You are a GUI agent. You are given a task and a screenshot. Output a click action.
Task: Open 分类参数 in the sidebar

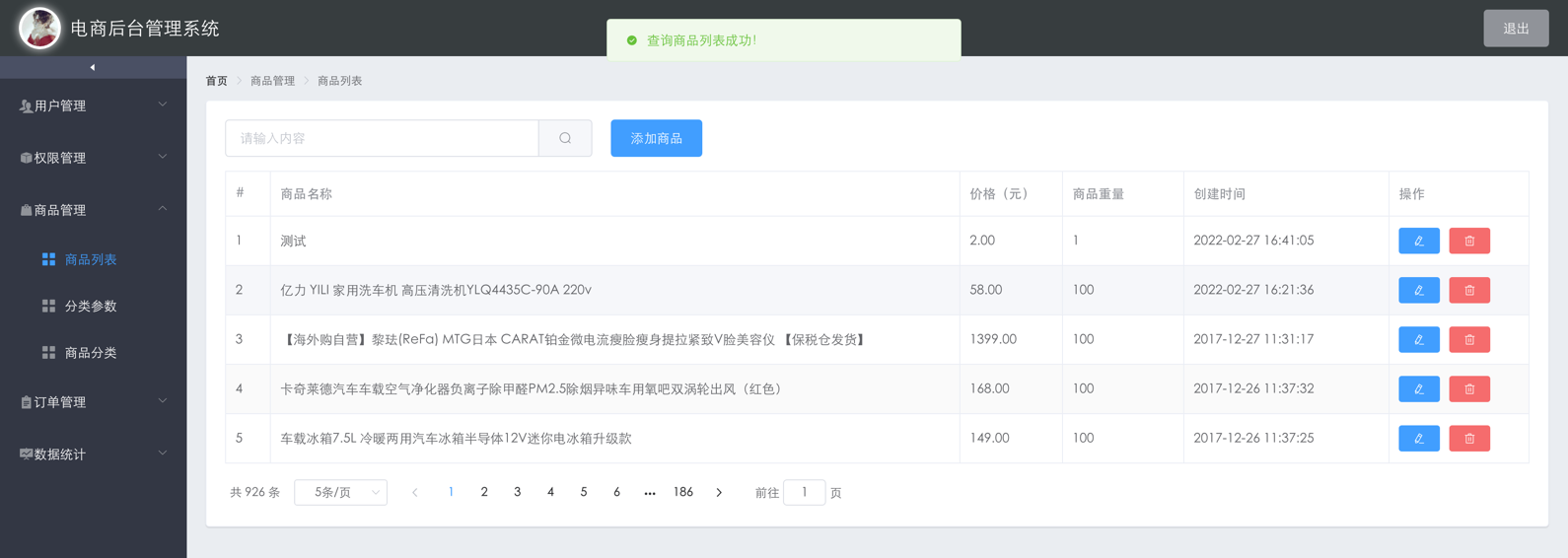point(91,306)
